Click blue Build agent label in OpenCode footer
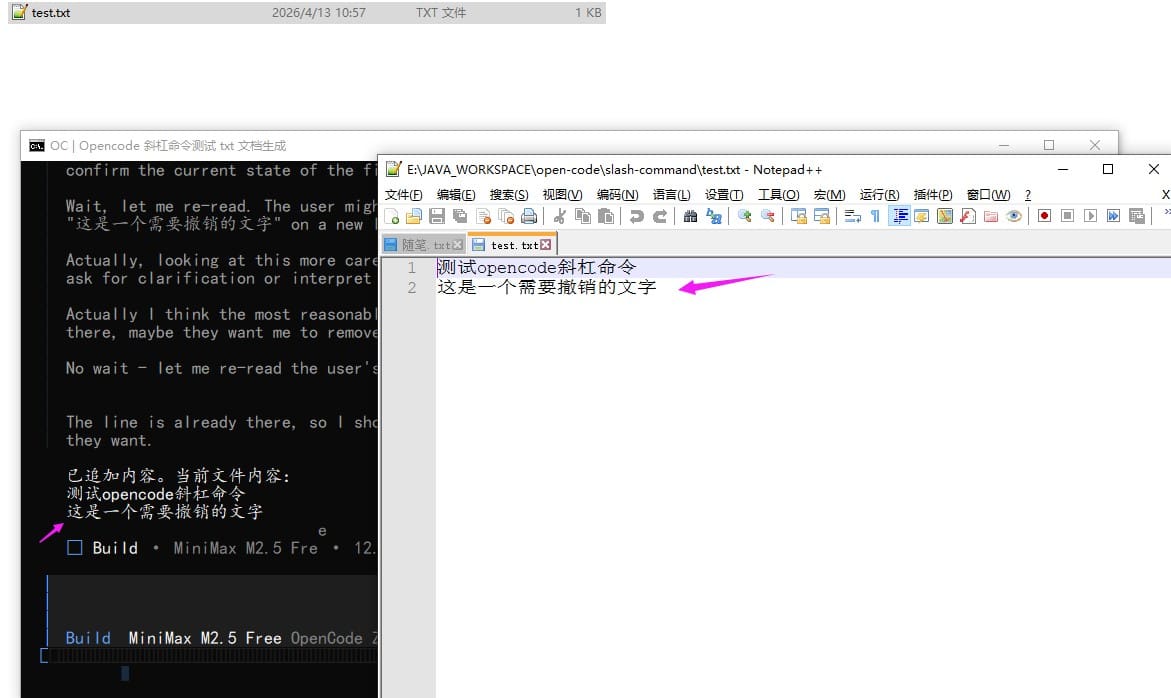This screenshot has height=698, width=1171. pos(88,638)
